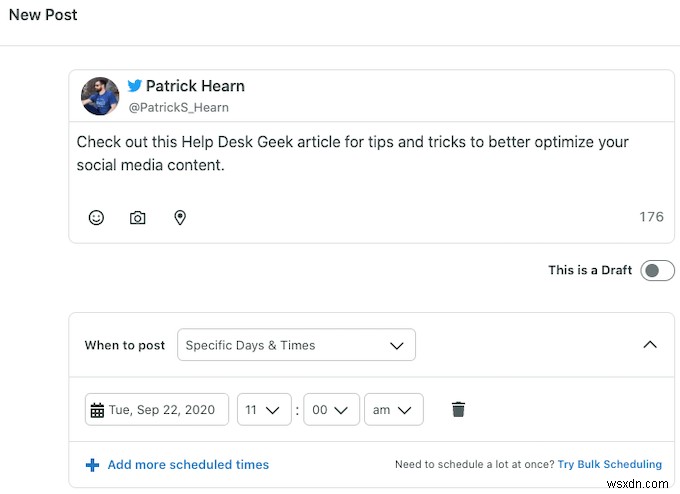The height and width of the screenshot is (494, 680).
Task: Open the hour dropdown showing 11
Action: [x=264, y=409]
